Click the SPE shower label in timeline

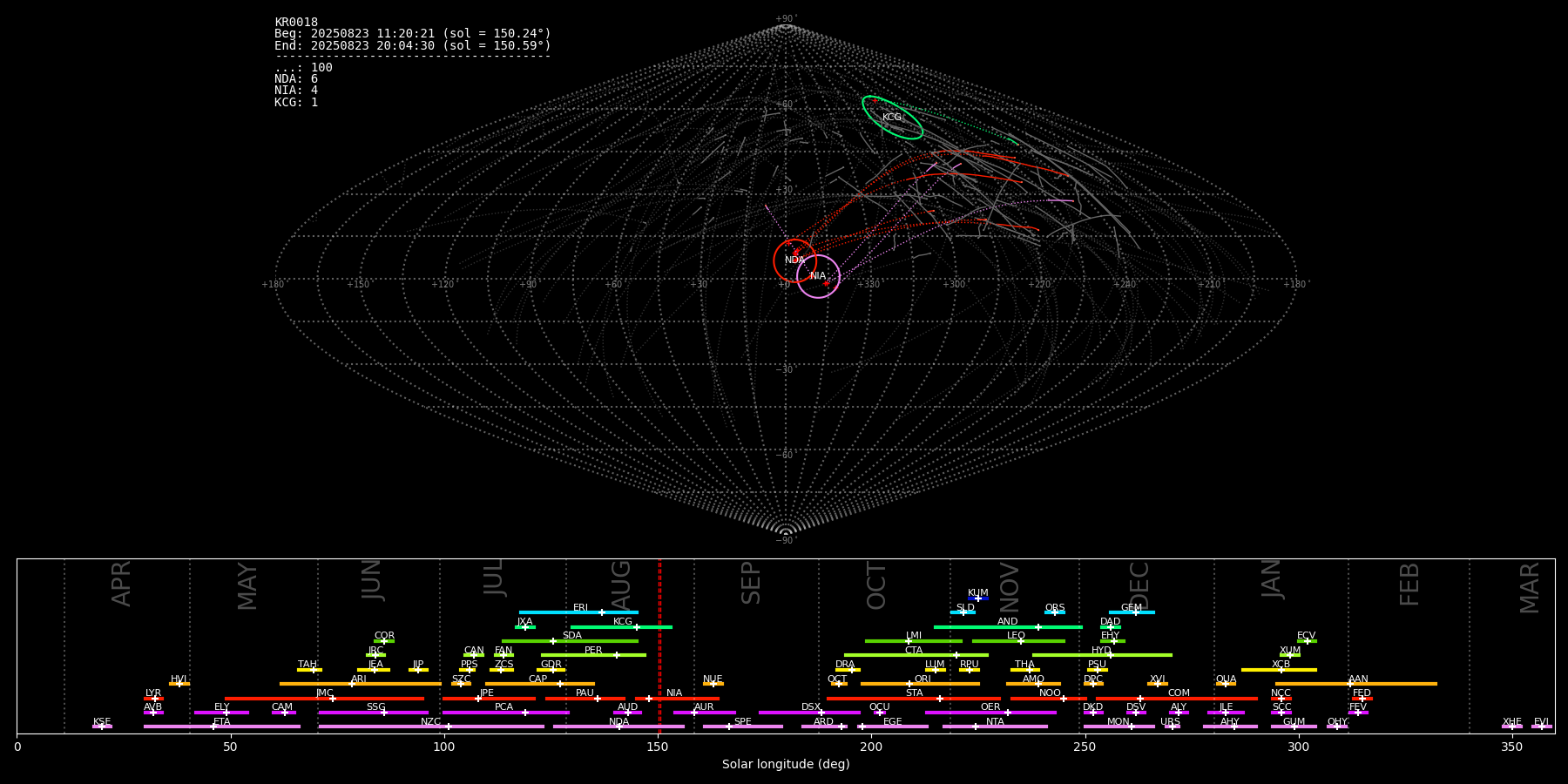coord(743,722)
